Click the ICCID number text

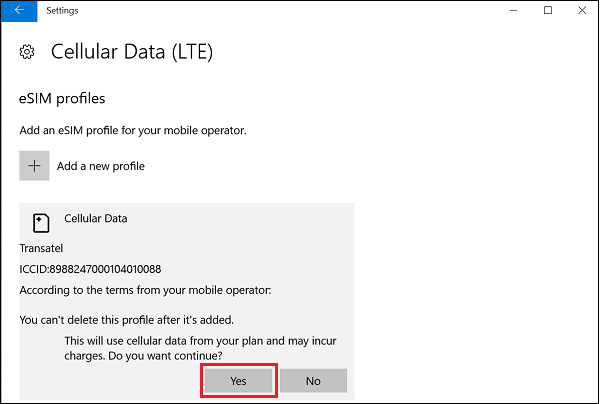[90, 269]
